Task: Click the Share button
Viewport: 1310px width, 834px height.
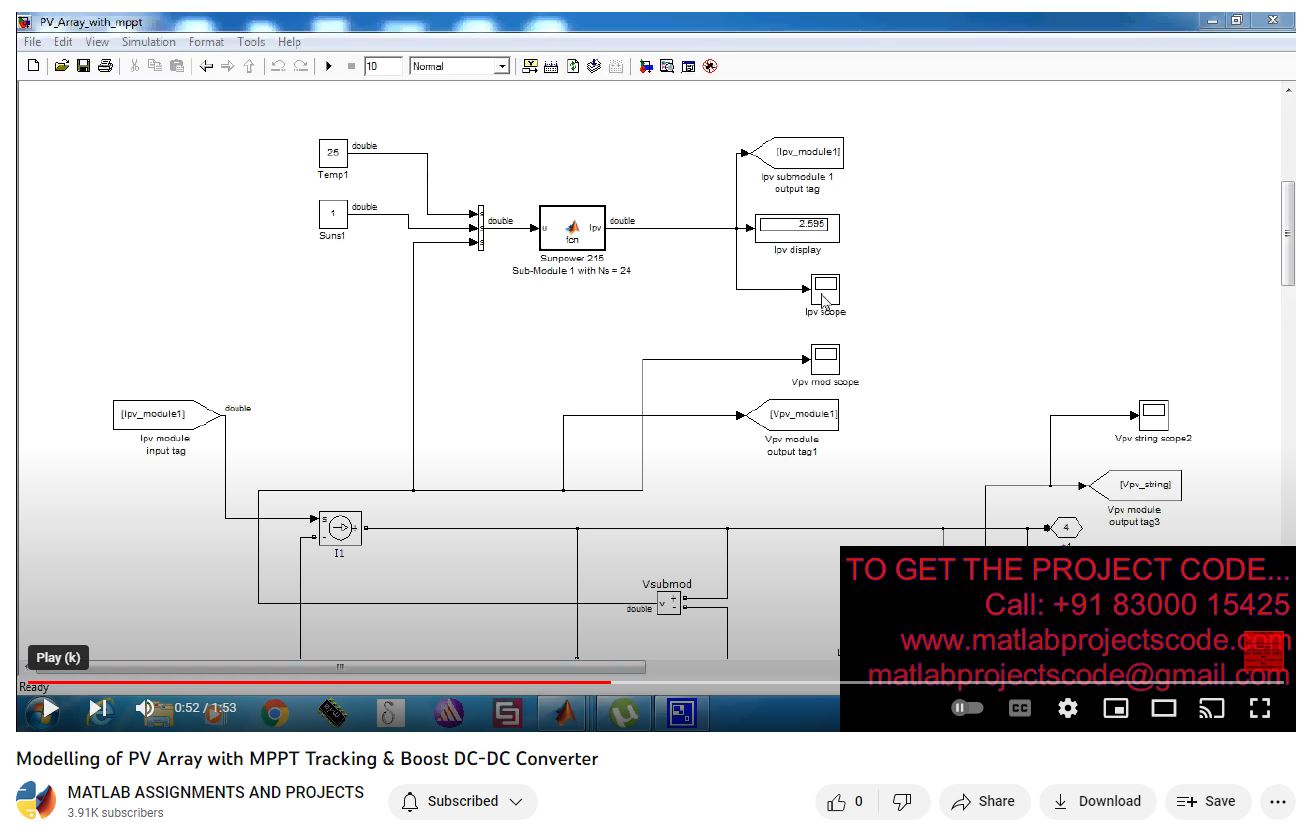Action: [x=984, y=801]
